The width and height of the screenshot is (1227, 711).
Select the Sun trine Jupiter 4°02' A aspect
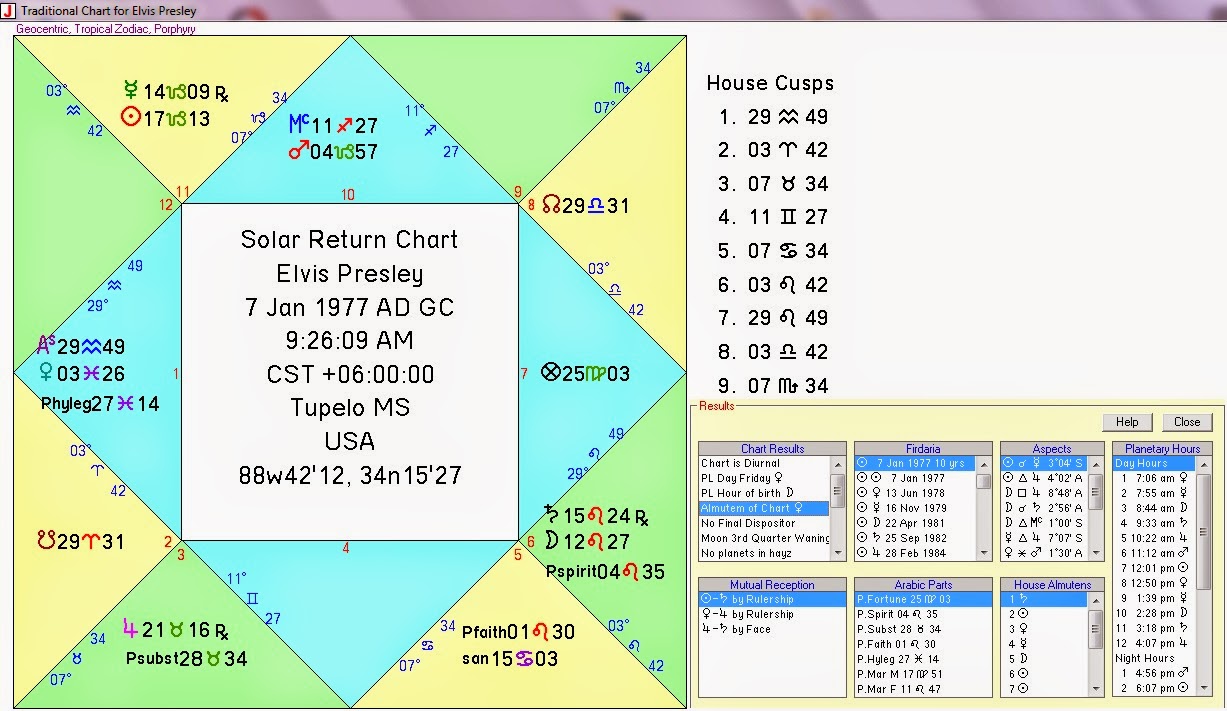(1043, 479)
